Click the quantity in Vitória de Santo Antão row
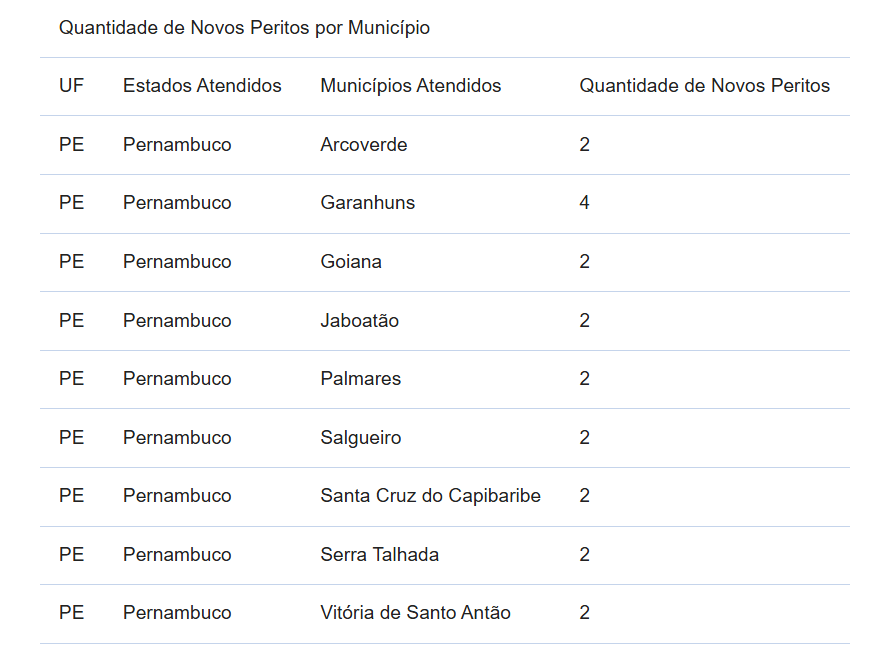This screenshot has width=895, height=645. (x=584, y=612)
